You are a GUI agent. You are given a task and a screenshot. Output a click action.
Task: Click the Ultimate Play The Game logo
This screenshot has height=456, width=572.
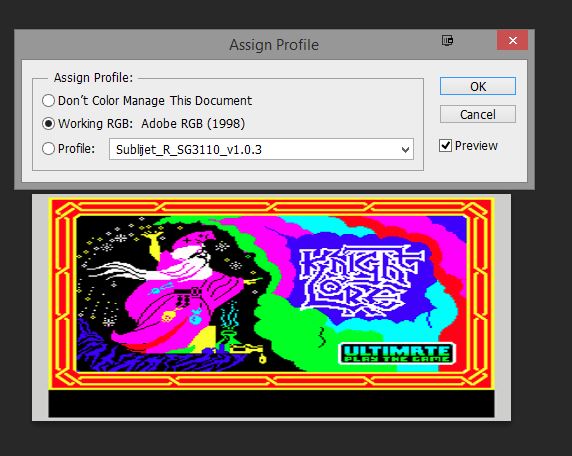coord(397,353)
